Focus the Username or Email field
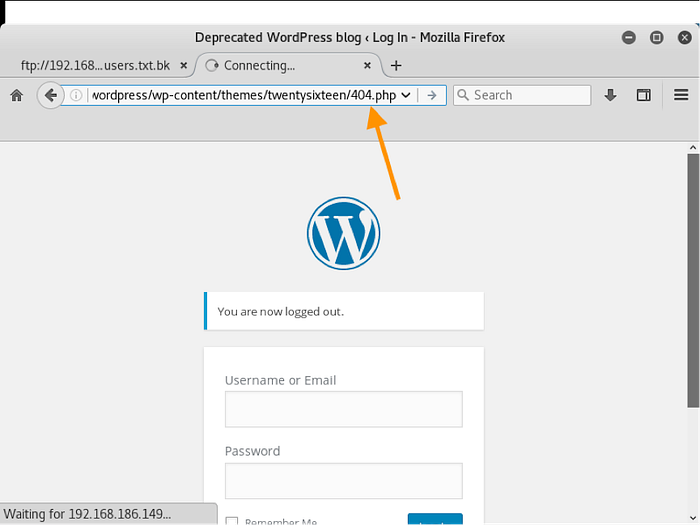Image resolution: width=700 pixels, height=525 pixels. pos(343,409)
